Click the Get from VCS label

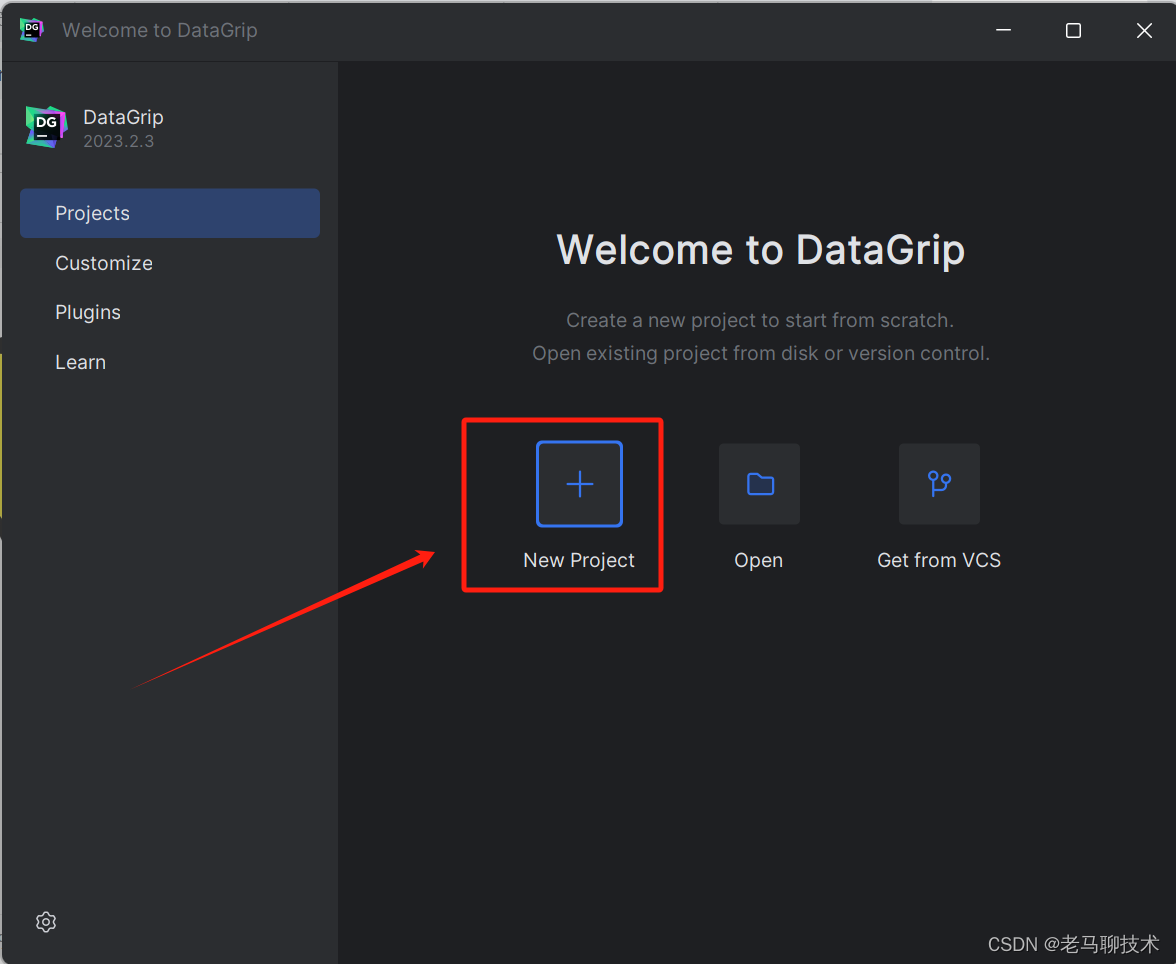pyautogui.click(x=939, y=560)
